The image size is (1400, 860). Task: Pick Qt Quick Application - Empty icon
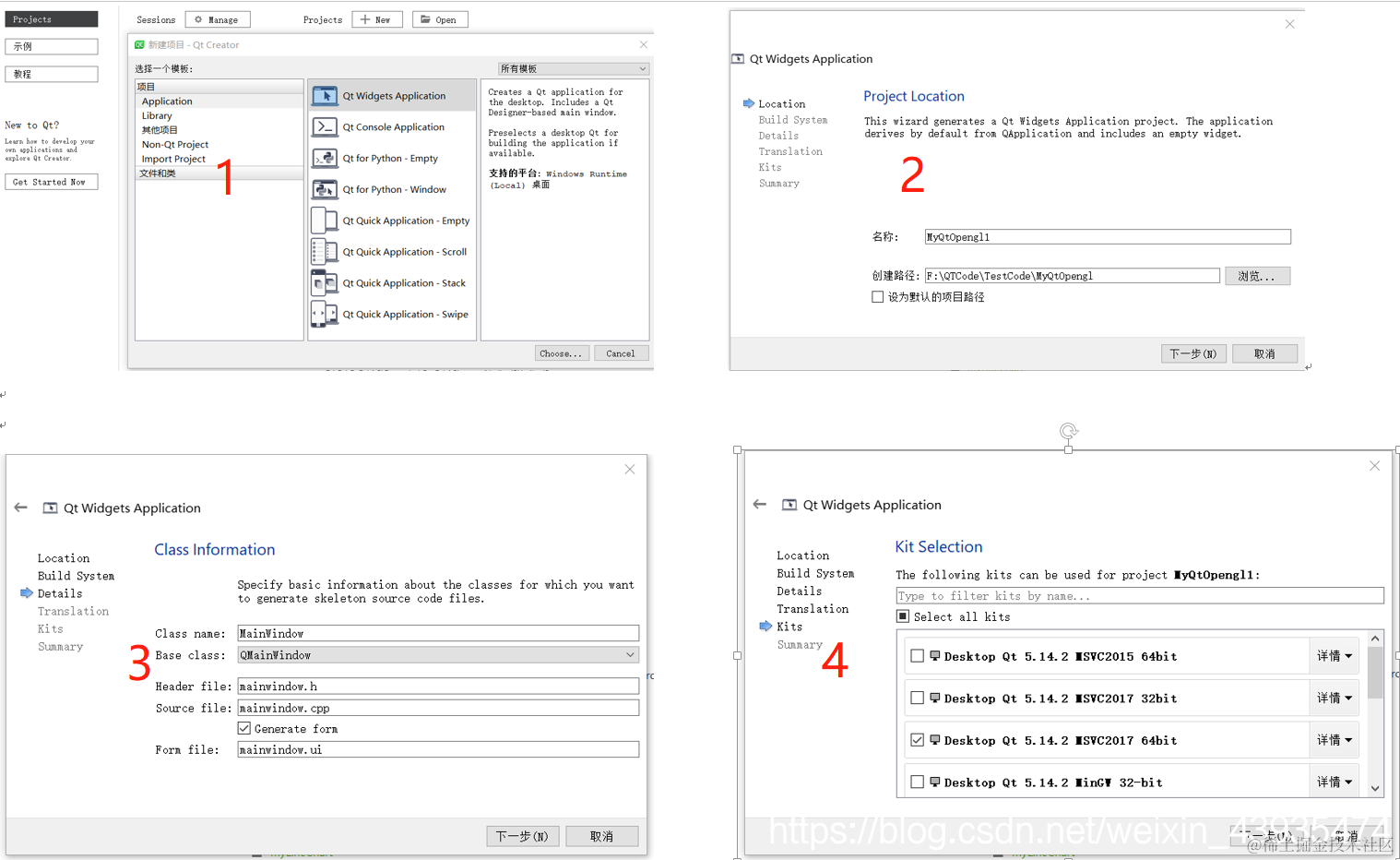325,221
